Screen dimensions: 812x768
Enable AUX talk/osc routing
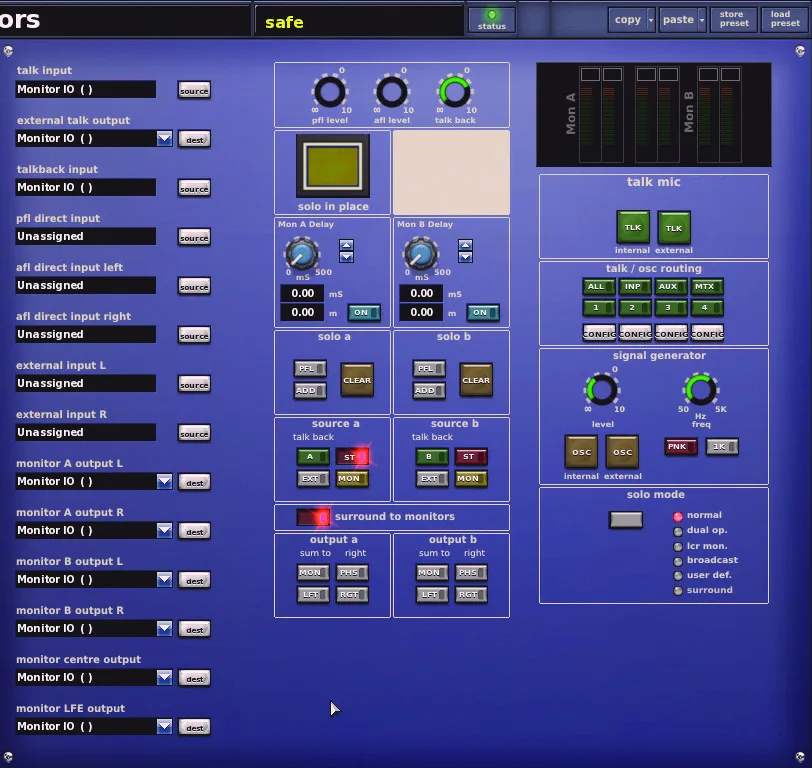point(671,286)
